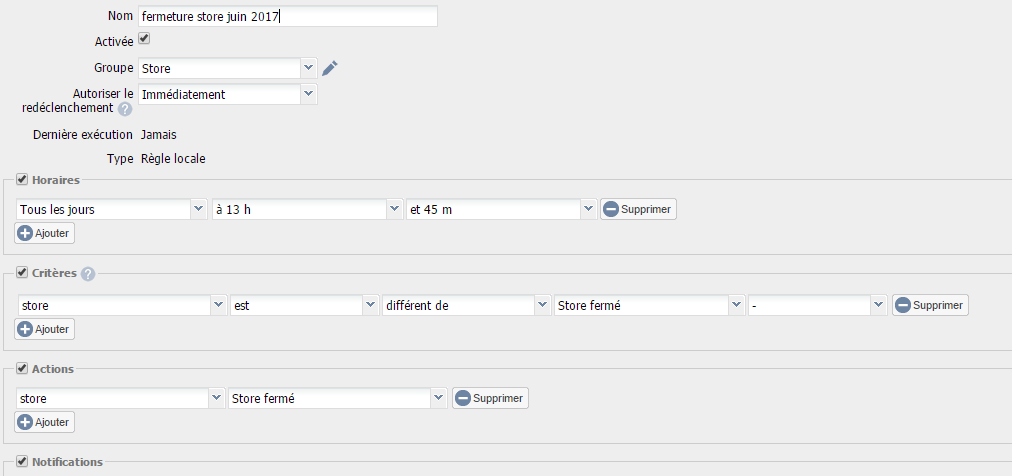Screen dimensions: 1012x476
Task: Toggle the Notifications section checkbox
Action: pos(22,462)
